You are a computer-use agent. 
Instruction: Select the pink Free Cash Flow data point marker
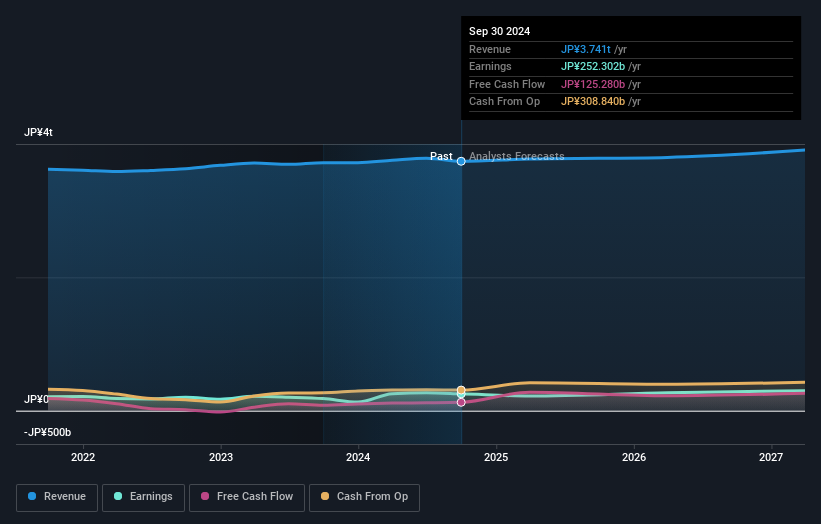coord(461,402)
